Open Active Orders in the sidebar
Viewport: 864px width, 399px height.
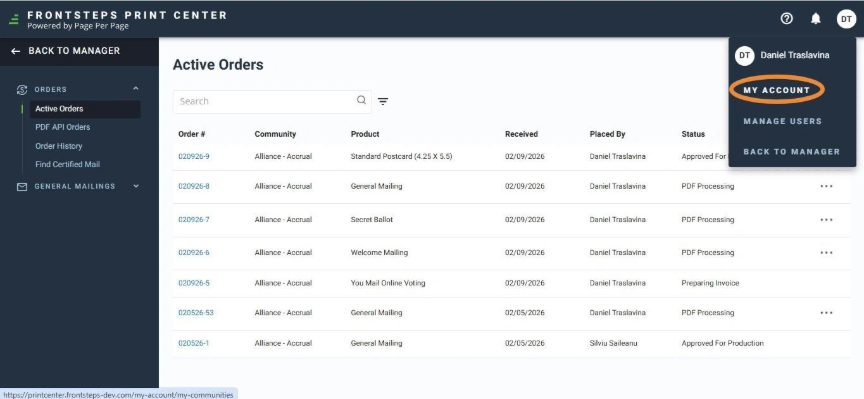point(85,109)
